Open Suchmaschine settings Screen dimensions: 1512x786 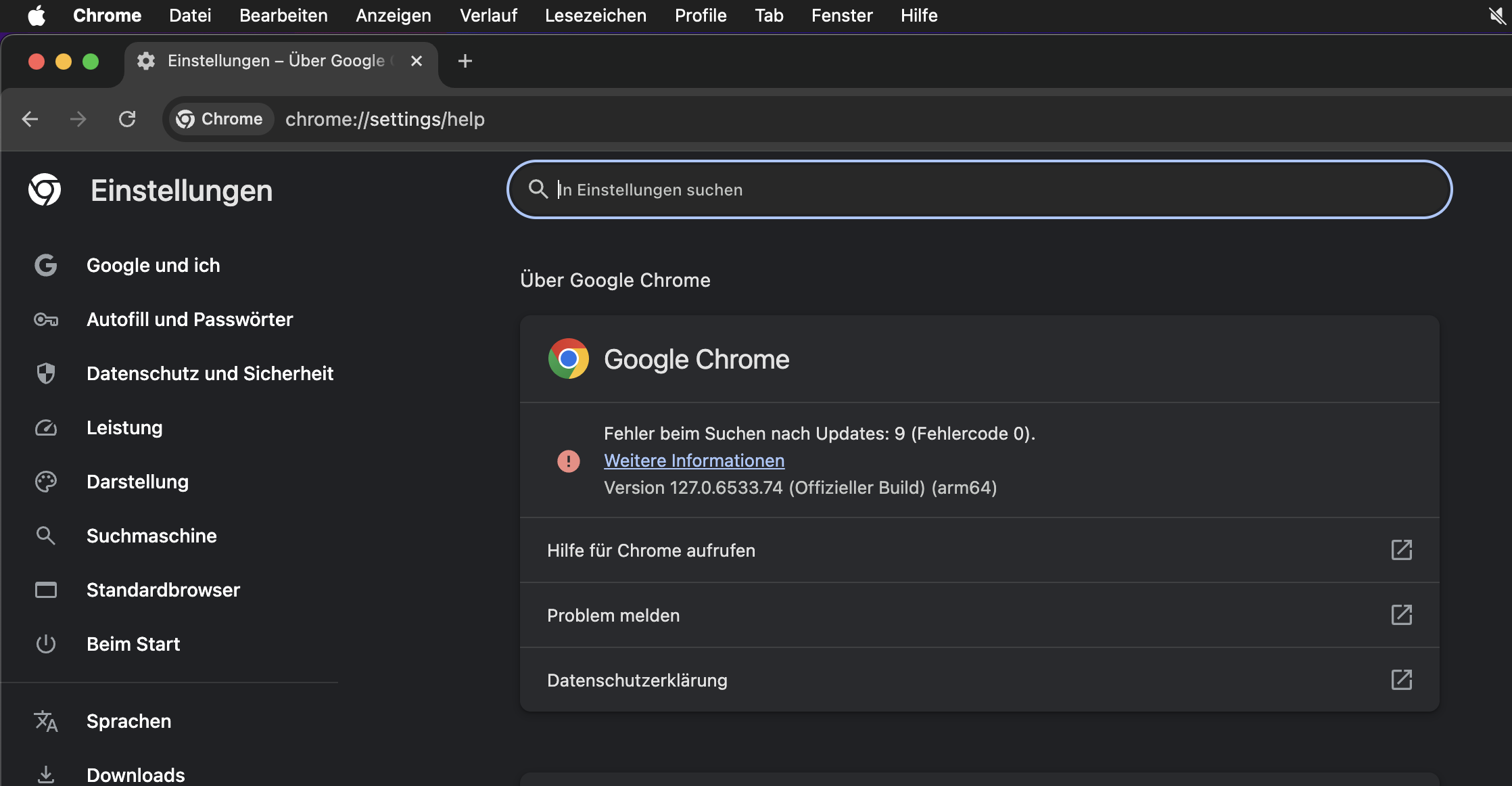click(x=151, y=536)
